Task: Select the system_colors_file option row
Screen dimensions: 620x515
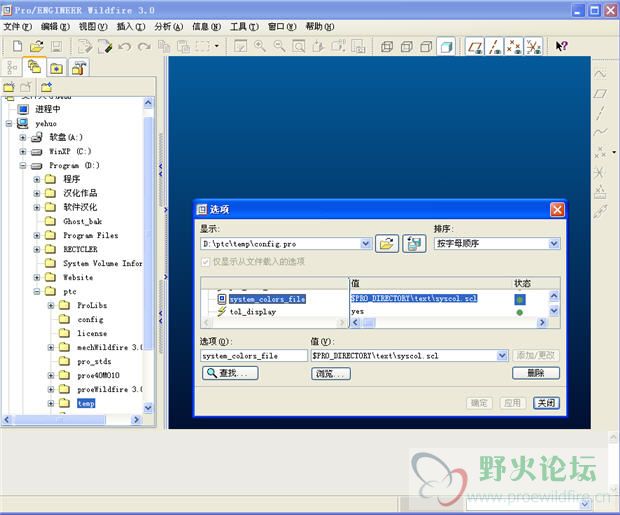Action: pos(267,299)
